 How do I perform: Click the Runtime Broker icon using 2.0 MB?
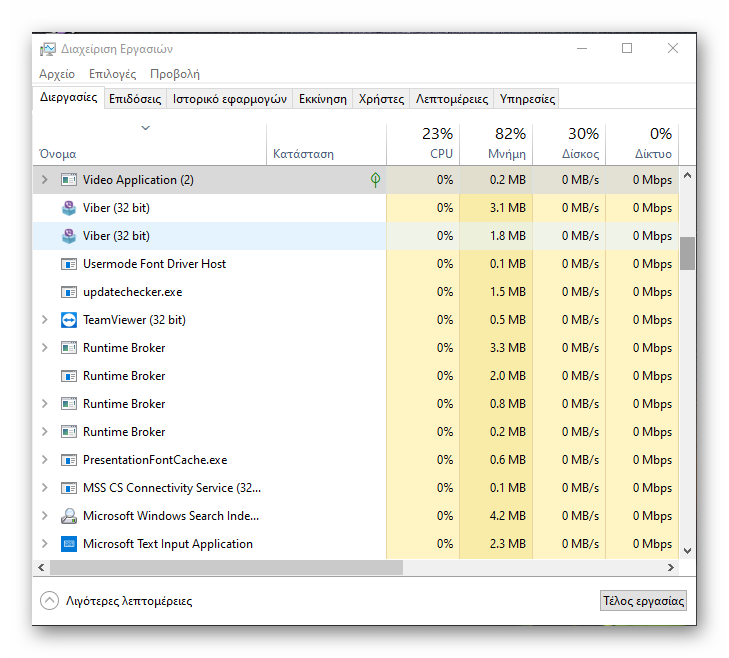click(x=69, y=376)
